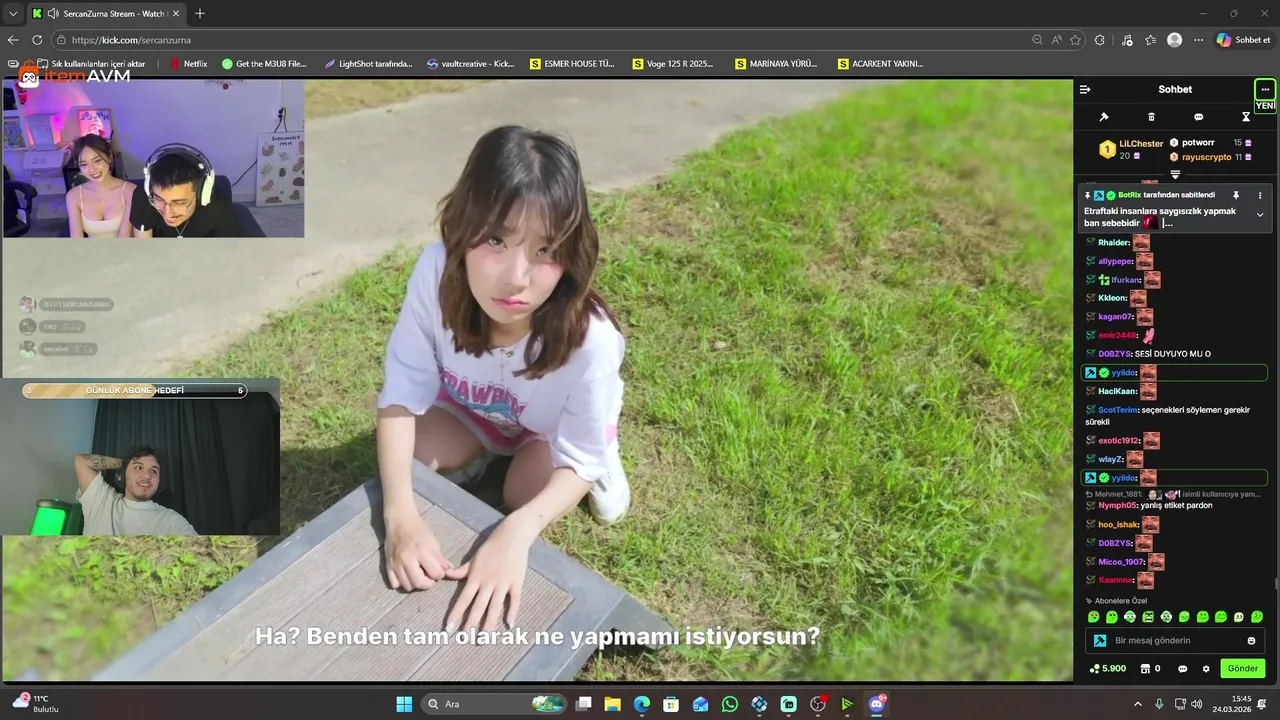Viewport: 1280px width, 720px height.
Task: Open the browser profile avatar
Action: (1174, 40)
